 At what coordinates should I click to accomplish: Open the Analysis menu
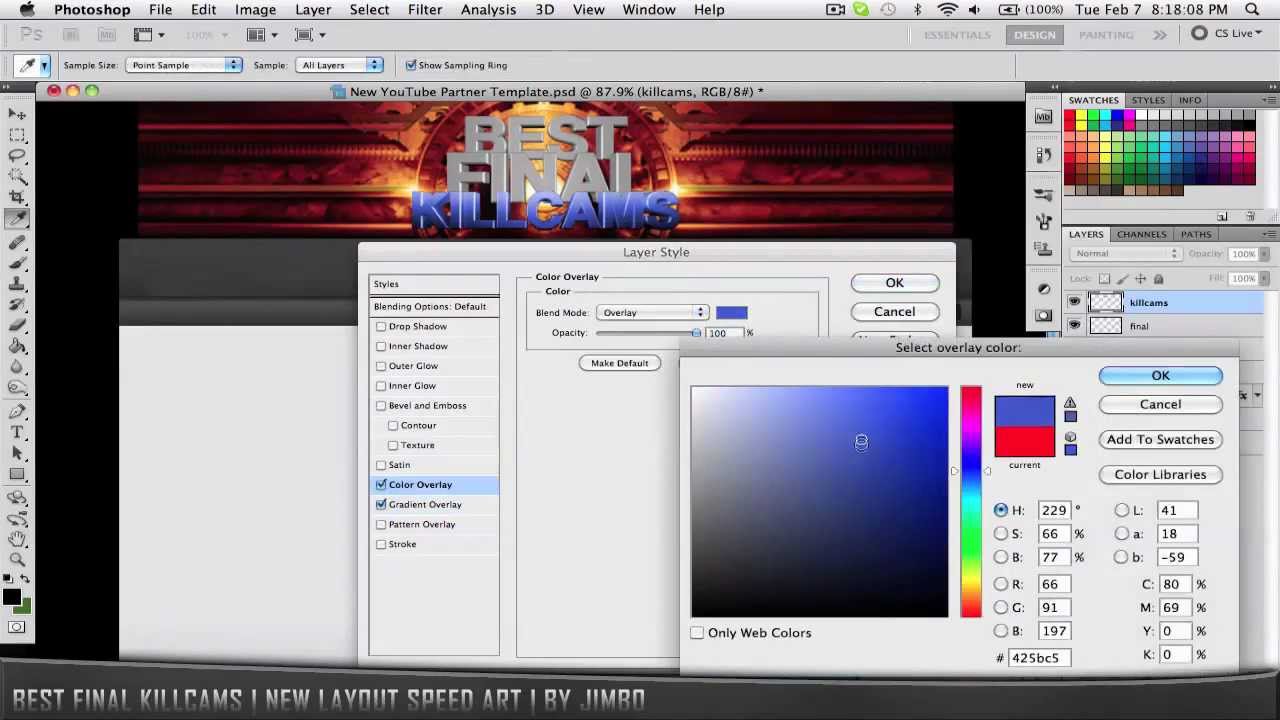point(488,10)
